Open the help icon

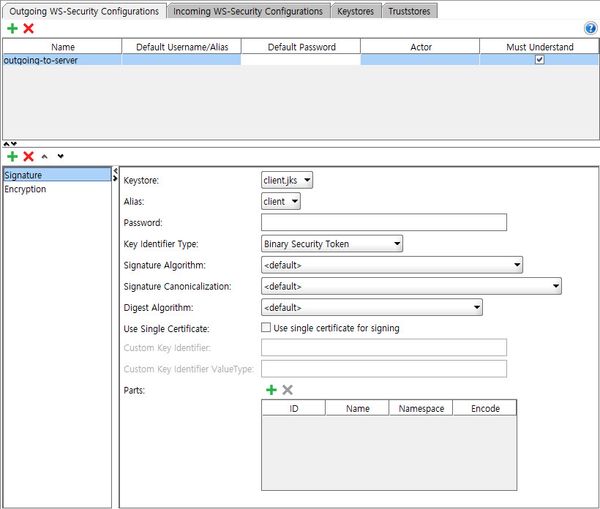pos(590,28)
